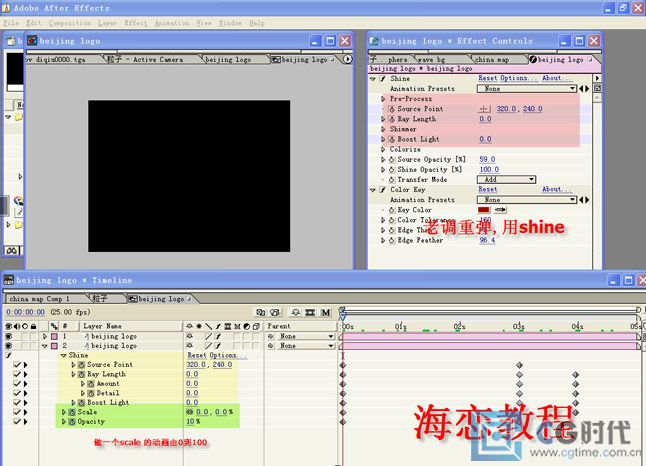Screen dimensions: 646x466
Task: Click the Effect Controls panel menu arrow
Action: pyautogui.click(x=597, y=78)
